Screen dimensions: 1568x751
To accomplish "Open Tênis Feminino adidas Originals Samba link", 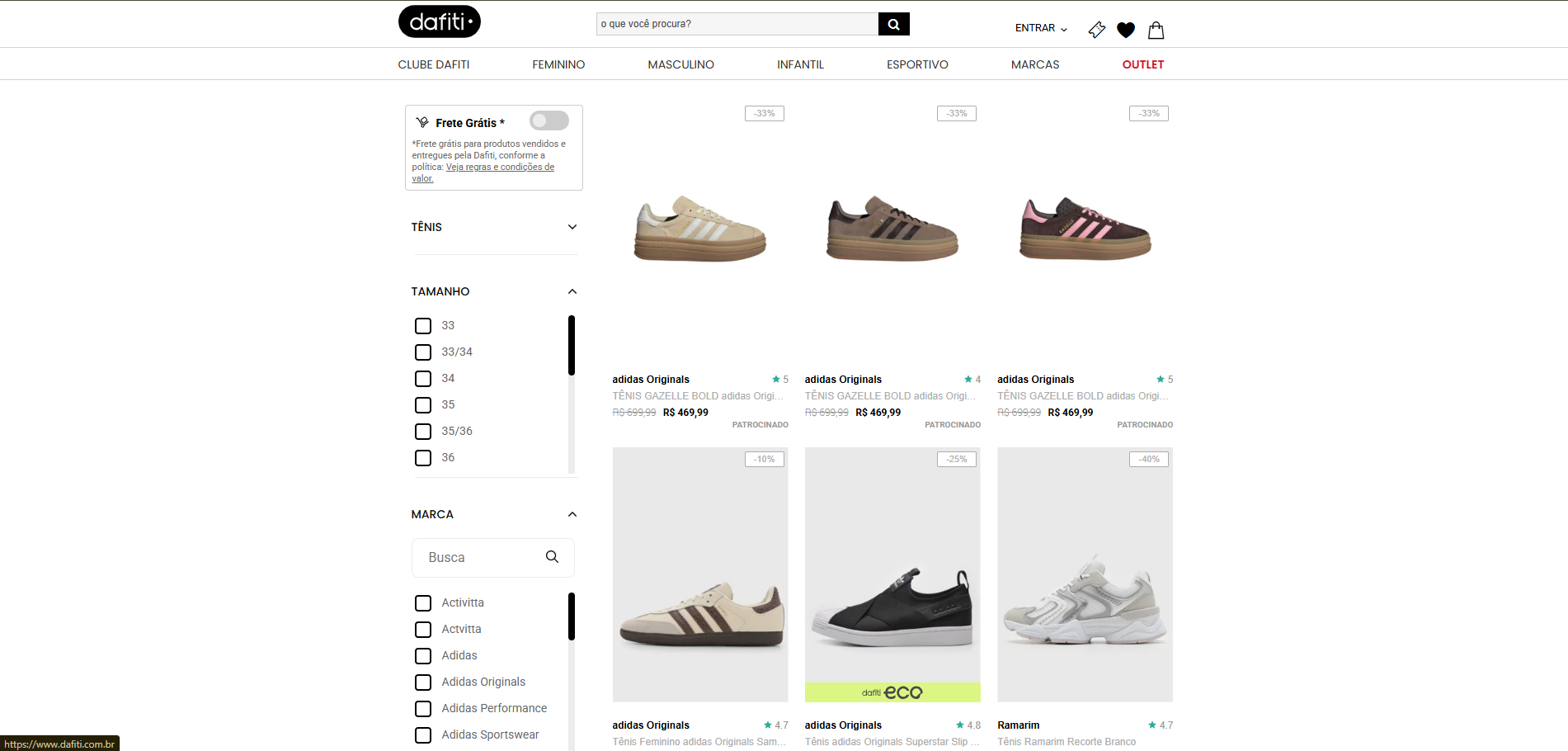I will (699, 742).
